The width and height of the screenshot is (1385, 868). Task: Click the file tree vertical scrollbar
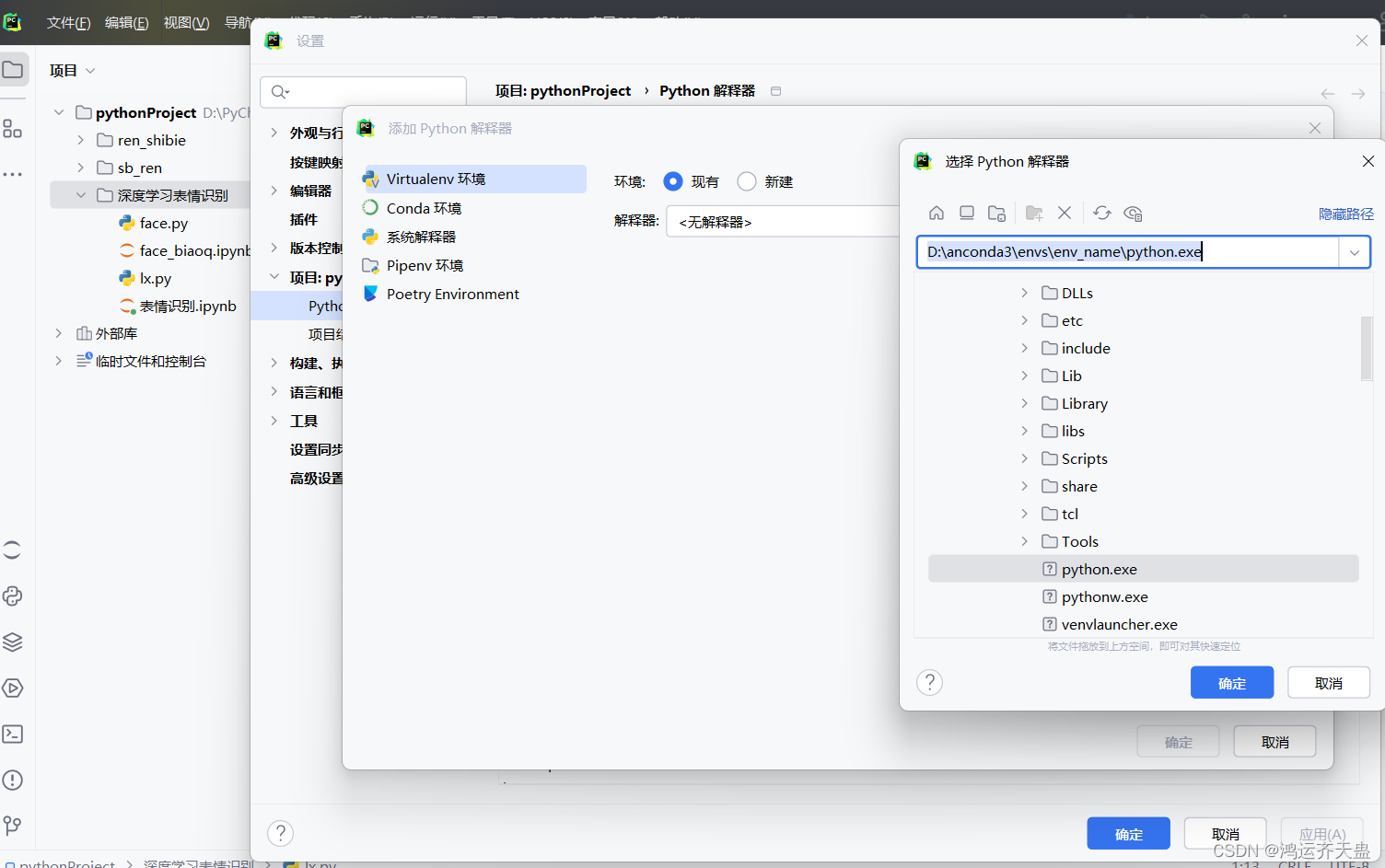[1367, 348]
